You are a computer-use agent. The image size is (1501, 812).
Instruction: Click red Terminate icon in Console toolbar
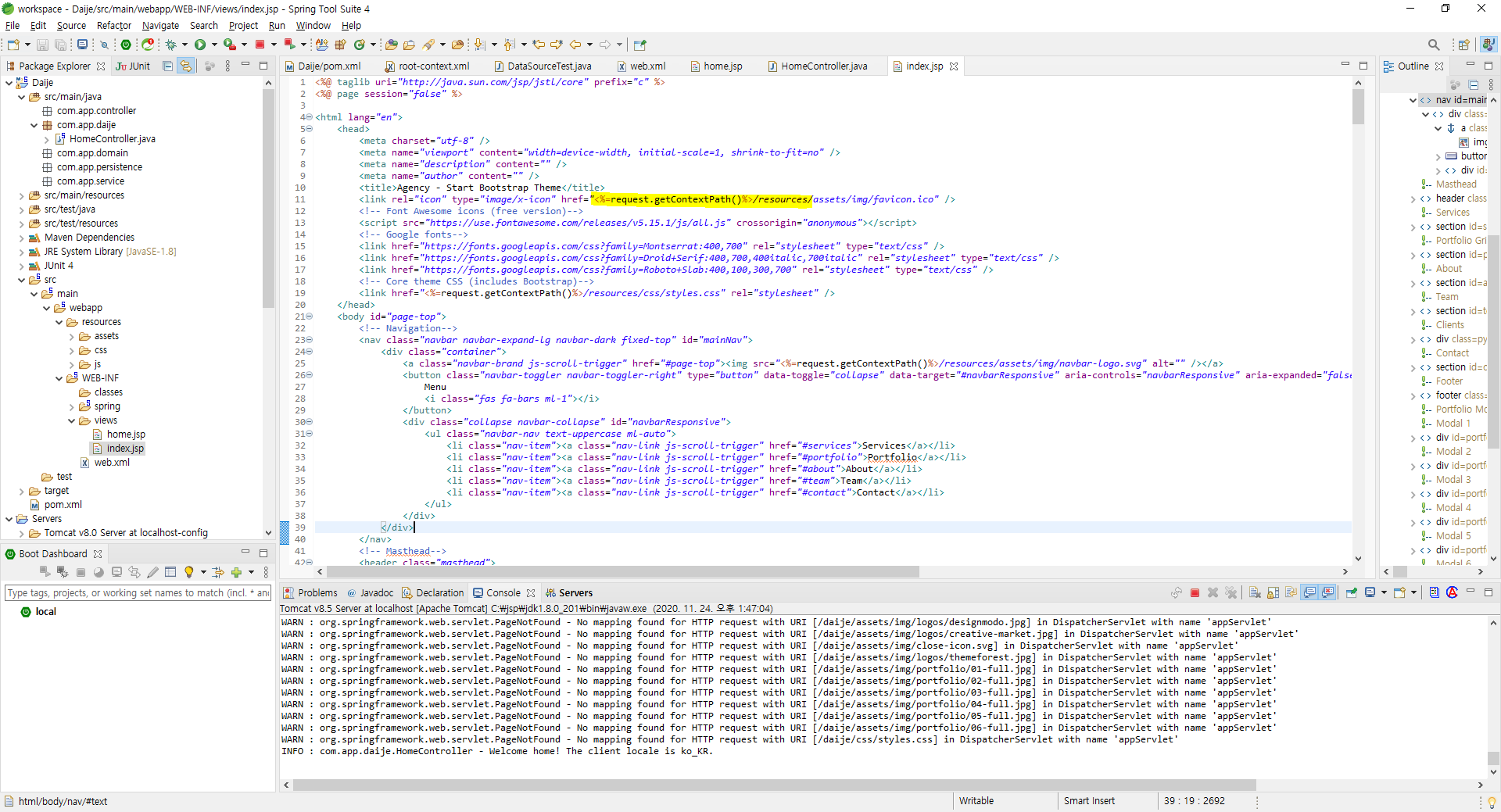coord(1195,593)
